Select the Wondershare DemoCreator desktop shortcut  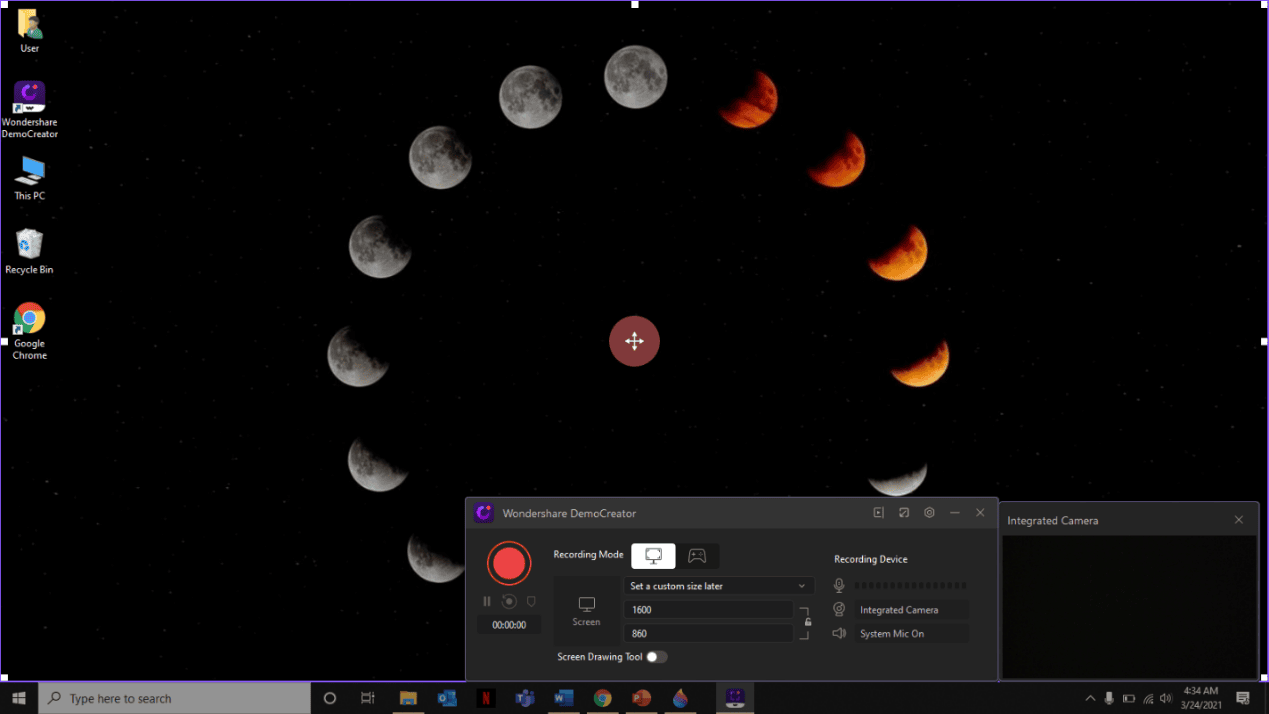(30, 110)
